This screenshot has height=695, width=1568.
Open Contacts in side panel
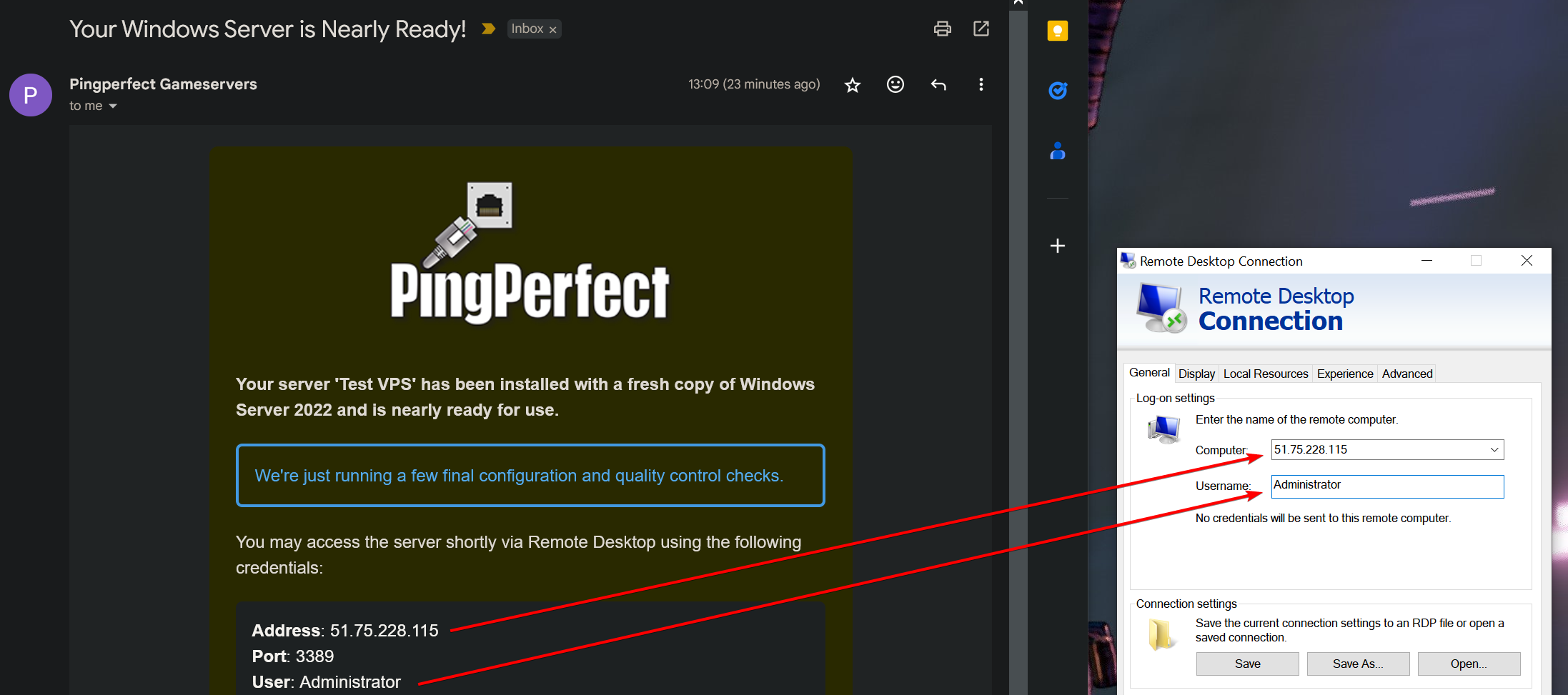pyautogui.click(x=1057, y=151)
